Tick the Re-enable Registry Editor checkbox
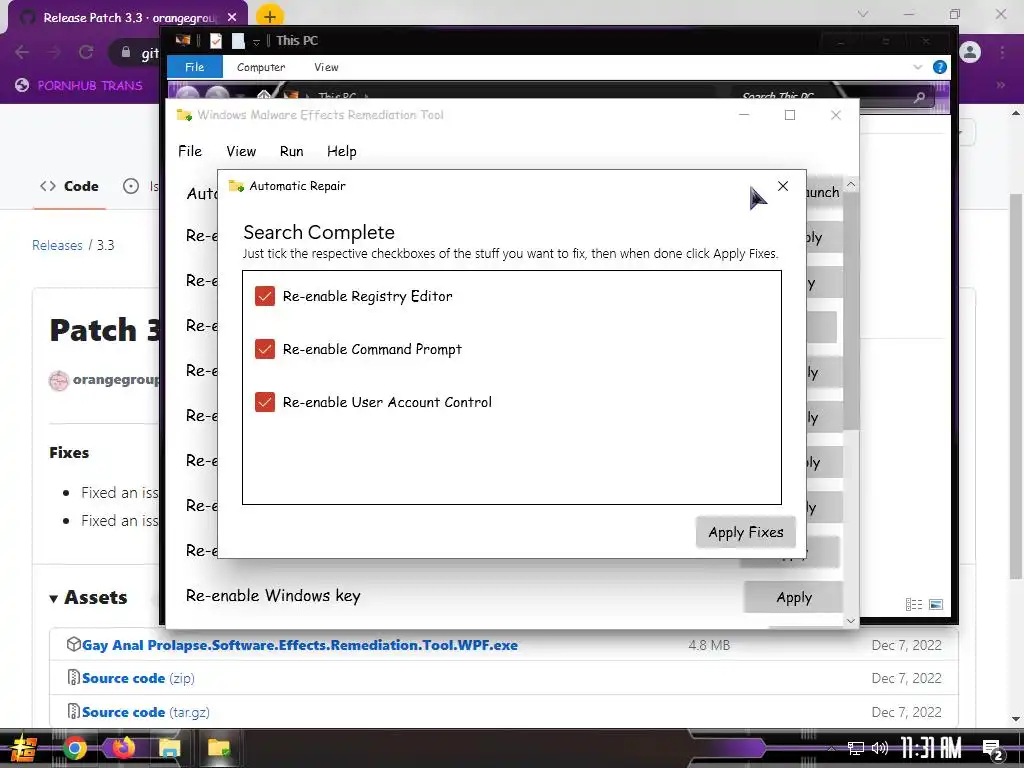The image size is (1024, 768). pyautogui.click(x=264, y=296)
